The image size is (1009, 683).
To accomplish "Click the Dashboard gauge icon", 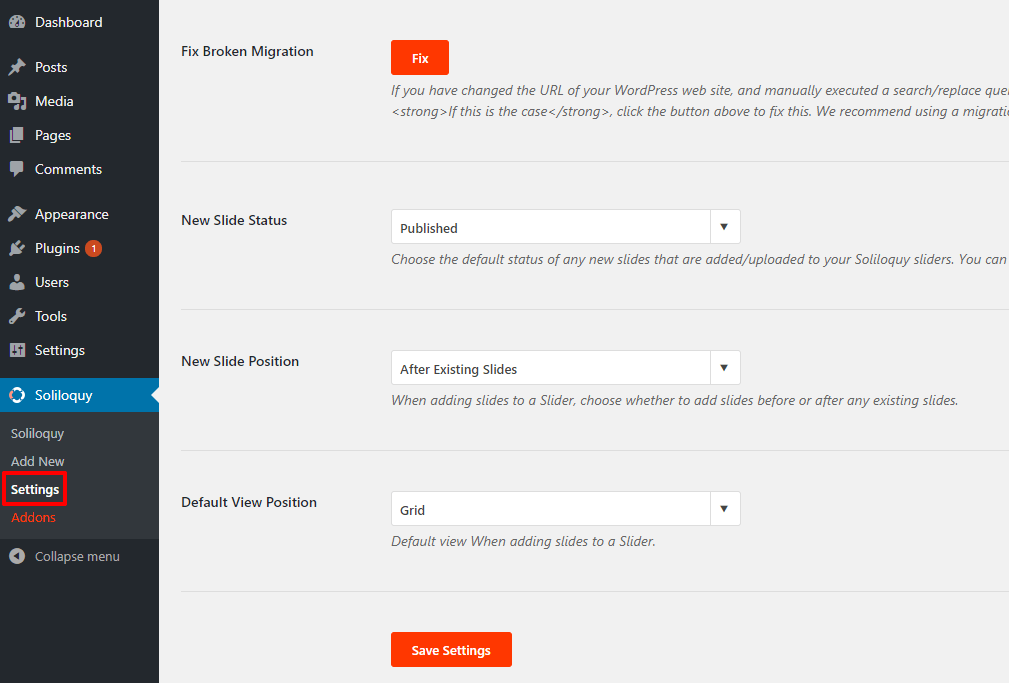I will 17,22.
